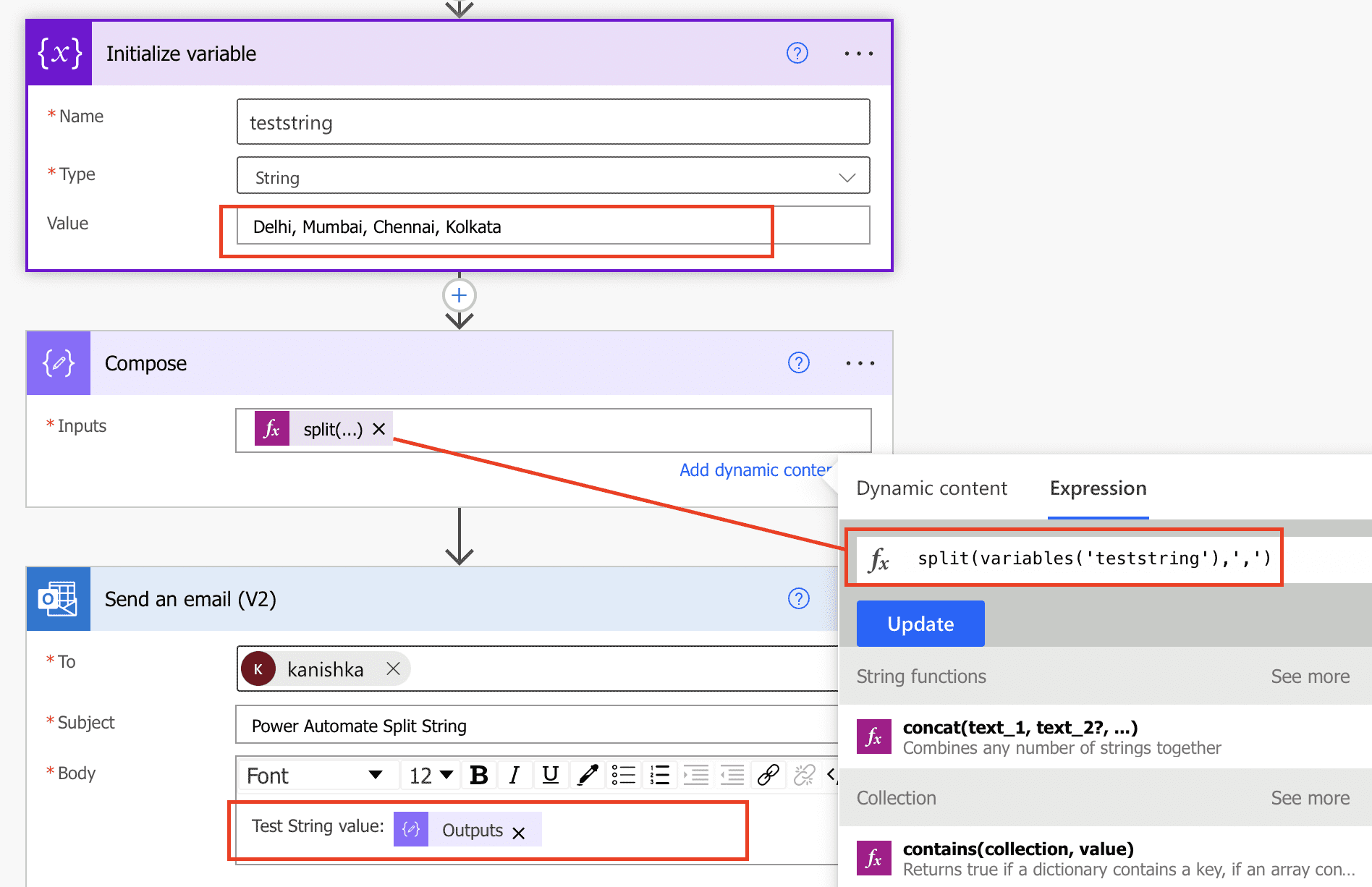Image resolution: width=1372 pixels, height=887 pixels.
Task: Click the To recipients field
Action: coord(538,669)
